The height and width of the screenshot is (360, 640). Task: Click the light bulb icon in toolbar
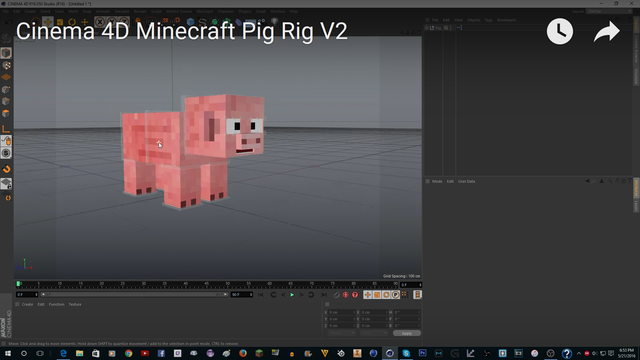275,22
